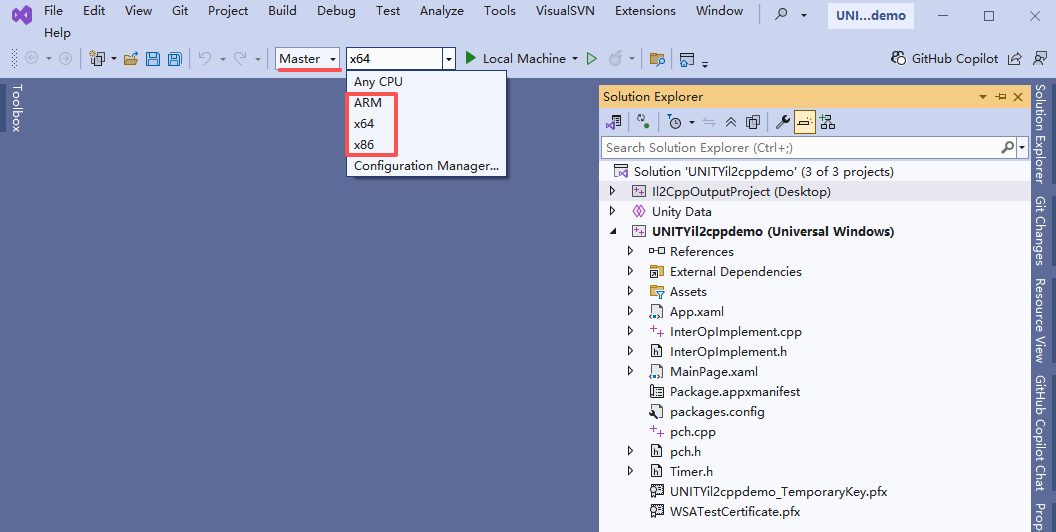Viewport: 1056px width, 532px height.
Task: Open the Master configuration dropdown
Action: (x=308, y=59)
